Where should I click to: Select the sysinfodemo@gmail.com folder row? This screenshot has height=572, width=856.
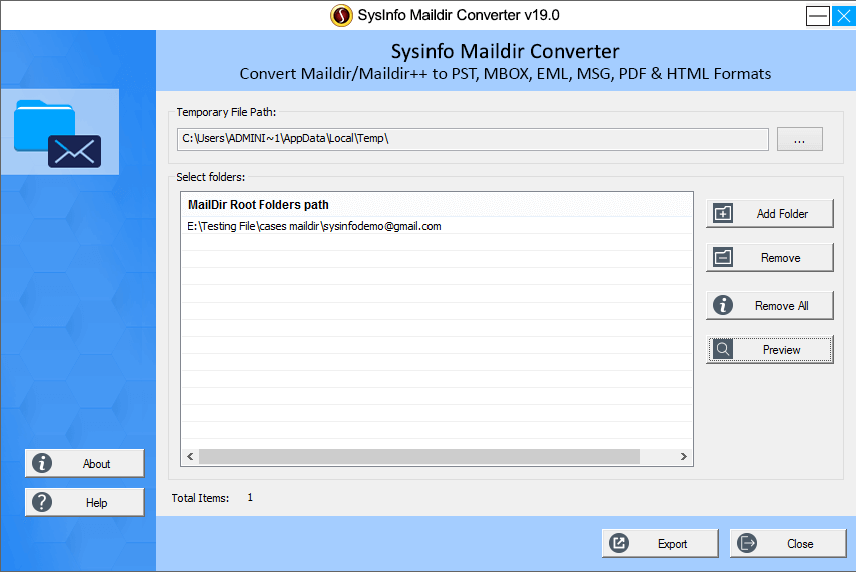tap(437, 226)
